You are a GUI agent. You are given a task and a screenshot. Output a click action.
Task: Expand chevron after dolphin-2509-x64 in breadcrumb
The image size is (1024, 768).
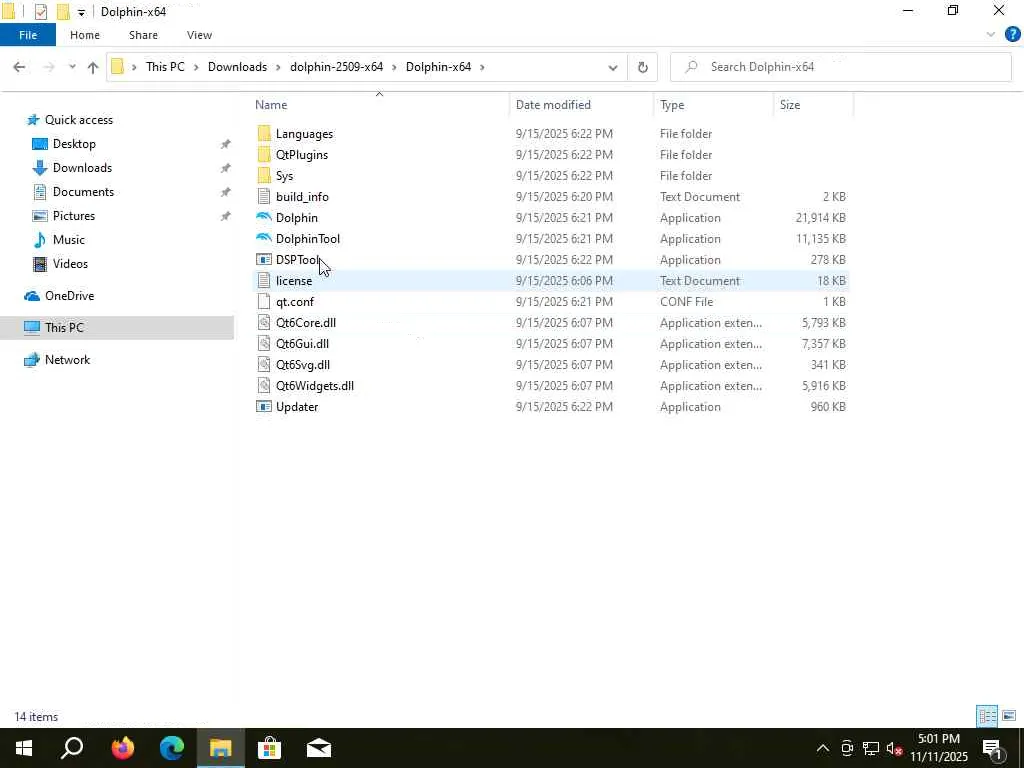[x=394, y=67]
